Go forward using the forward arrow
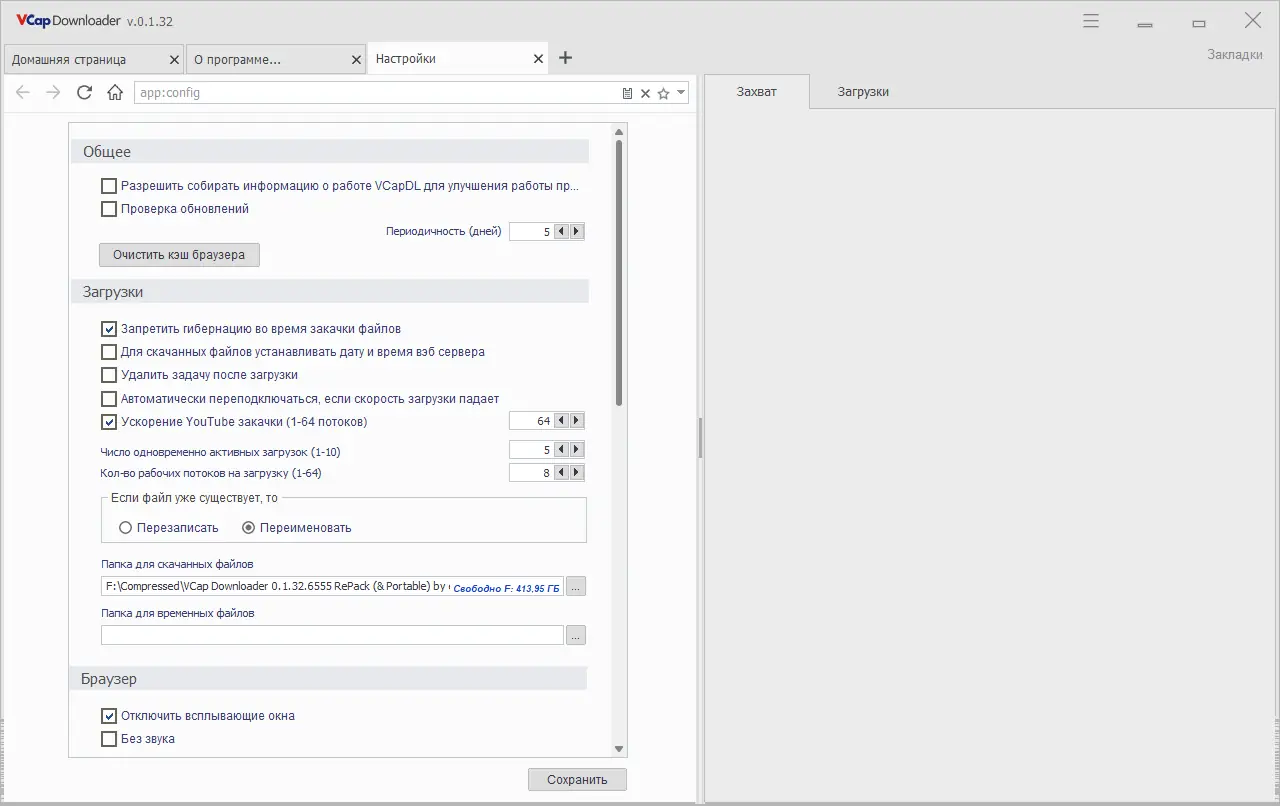 point(54,93)
